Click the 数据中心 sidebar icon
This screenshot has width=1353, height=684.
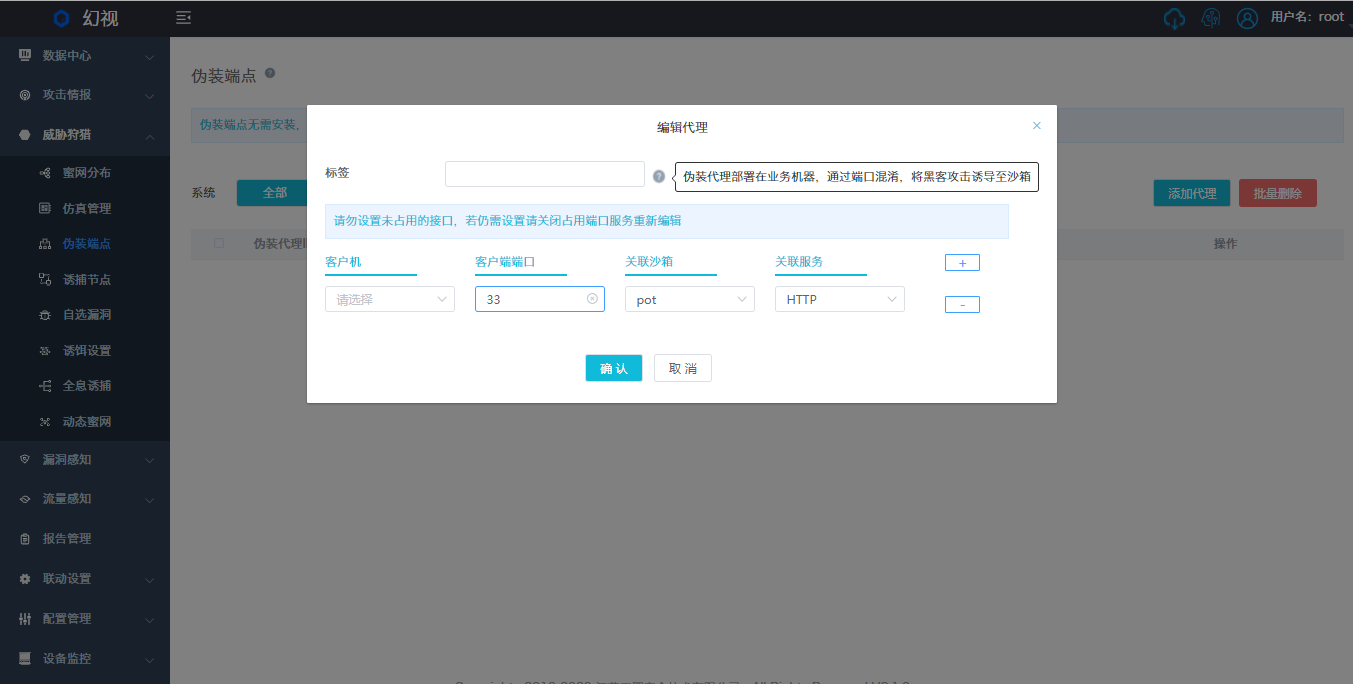(x=25, y=55)
